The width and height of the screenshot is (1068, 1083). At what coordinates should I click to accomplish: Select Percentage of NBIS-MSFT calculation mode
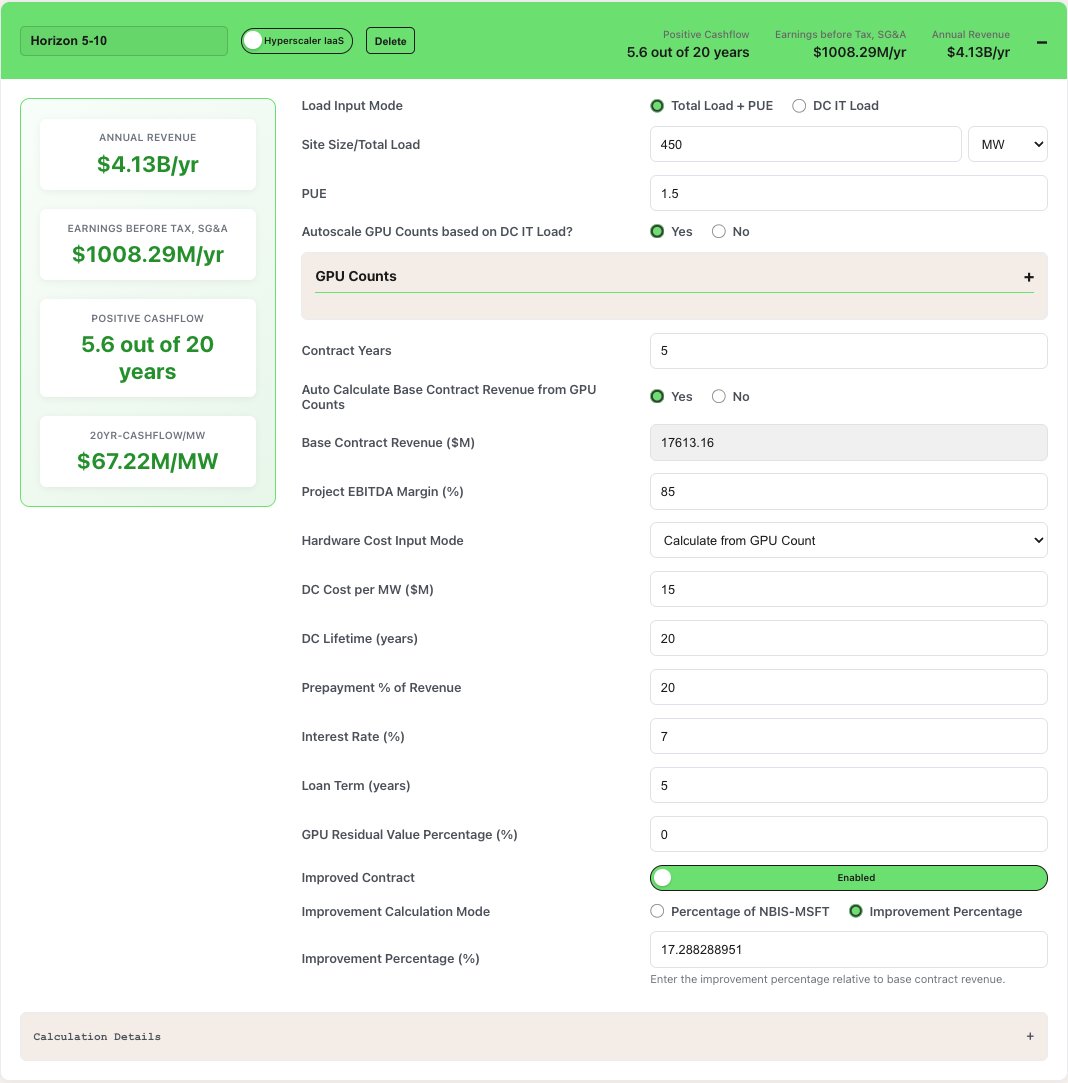pyautogui.click(x=657, y=911)
